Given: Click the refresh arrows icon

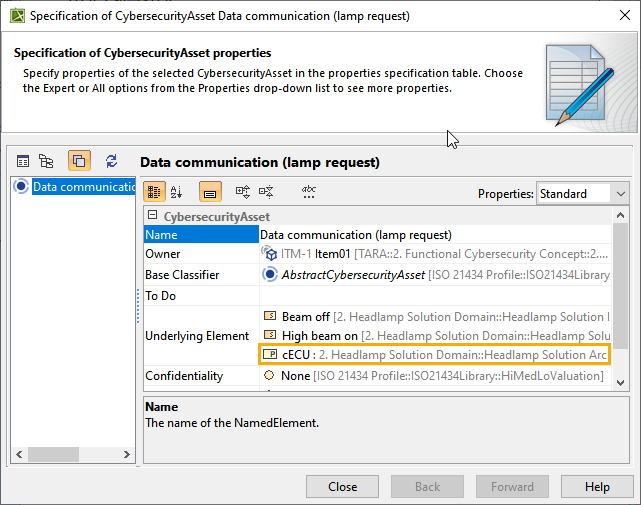Looking at the screenshot, I should pos(111,161).
